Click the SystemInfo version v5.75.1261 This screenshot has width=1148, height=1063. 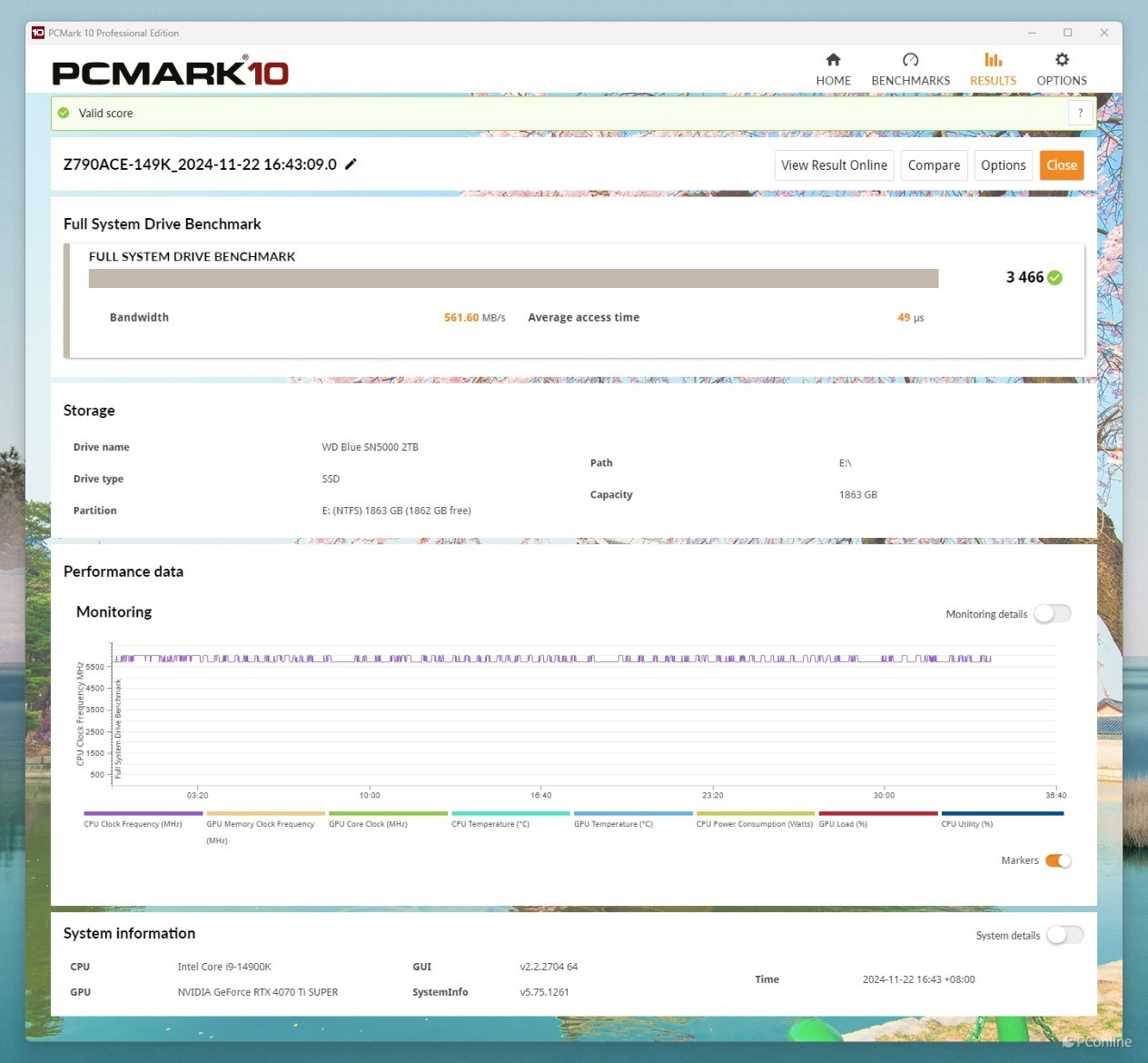tap(544, 992)
